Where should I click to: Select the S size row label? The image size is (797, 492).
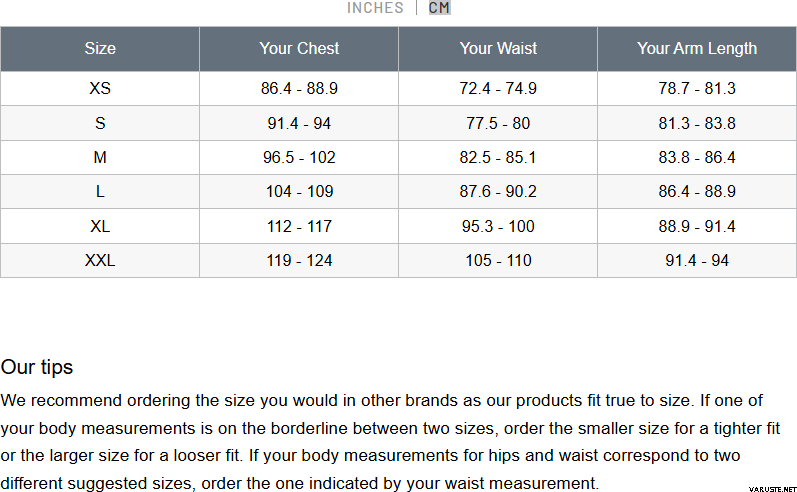[x=100, y=124]
